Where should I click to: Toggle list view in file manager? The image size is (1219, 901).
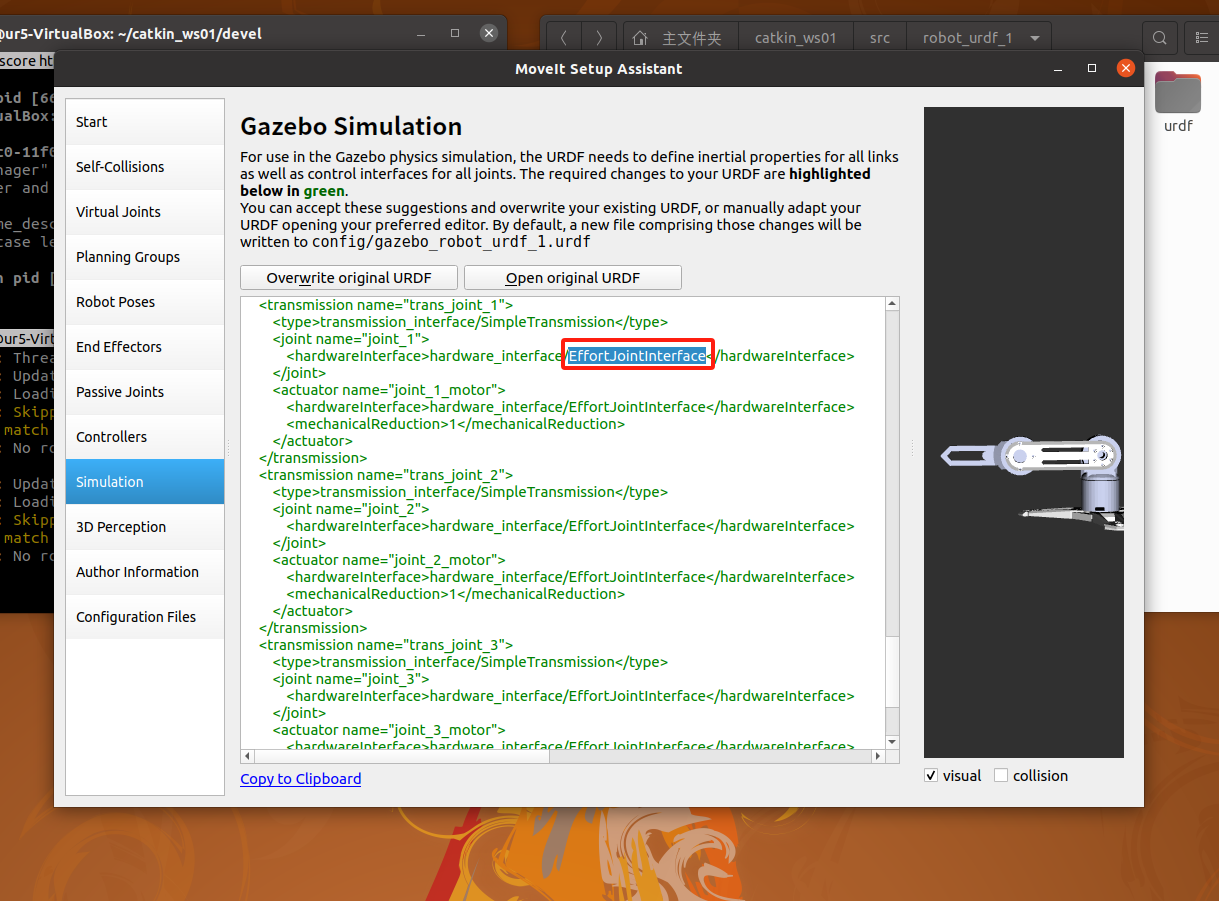(1201, 38)
